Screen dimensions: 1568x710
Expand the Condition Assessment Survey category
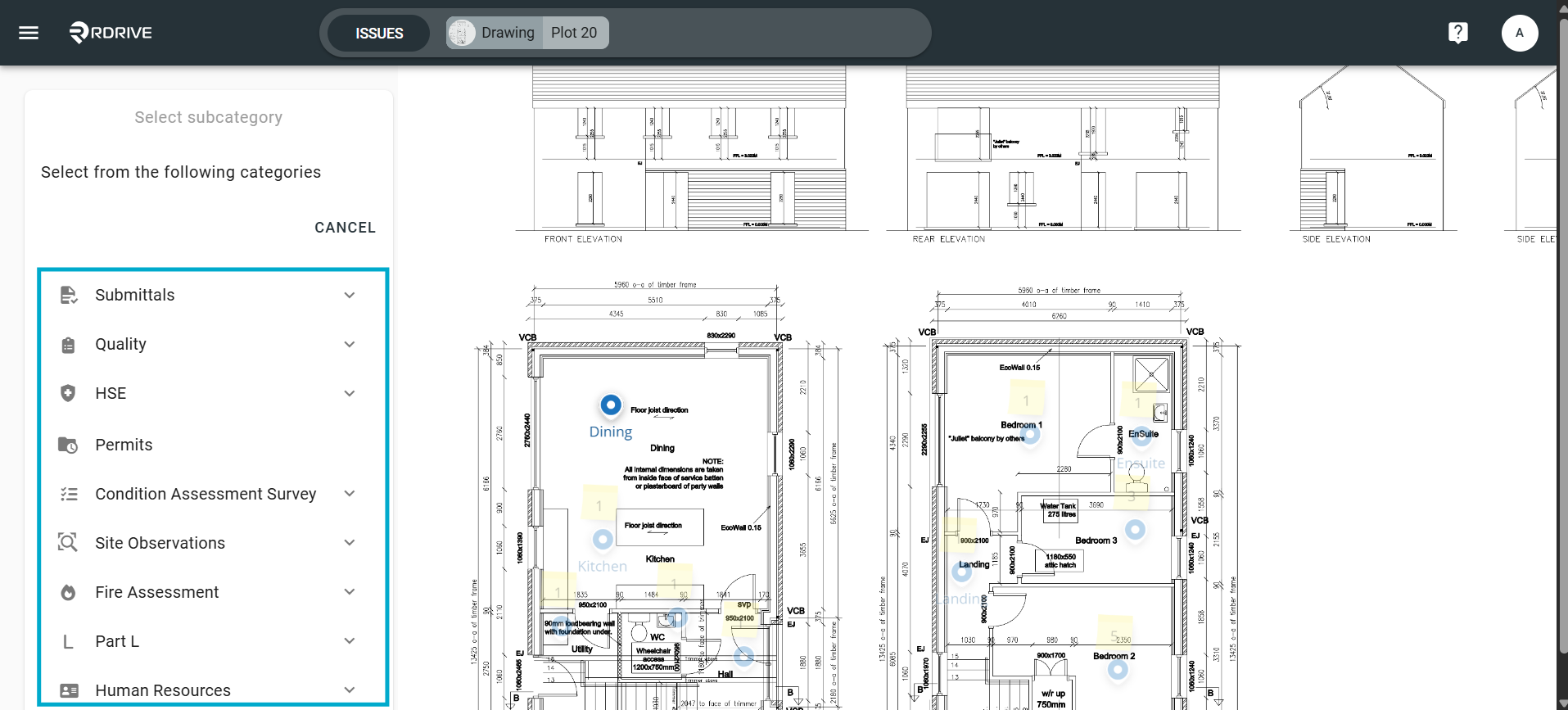(350, 493)
